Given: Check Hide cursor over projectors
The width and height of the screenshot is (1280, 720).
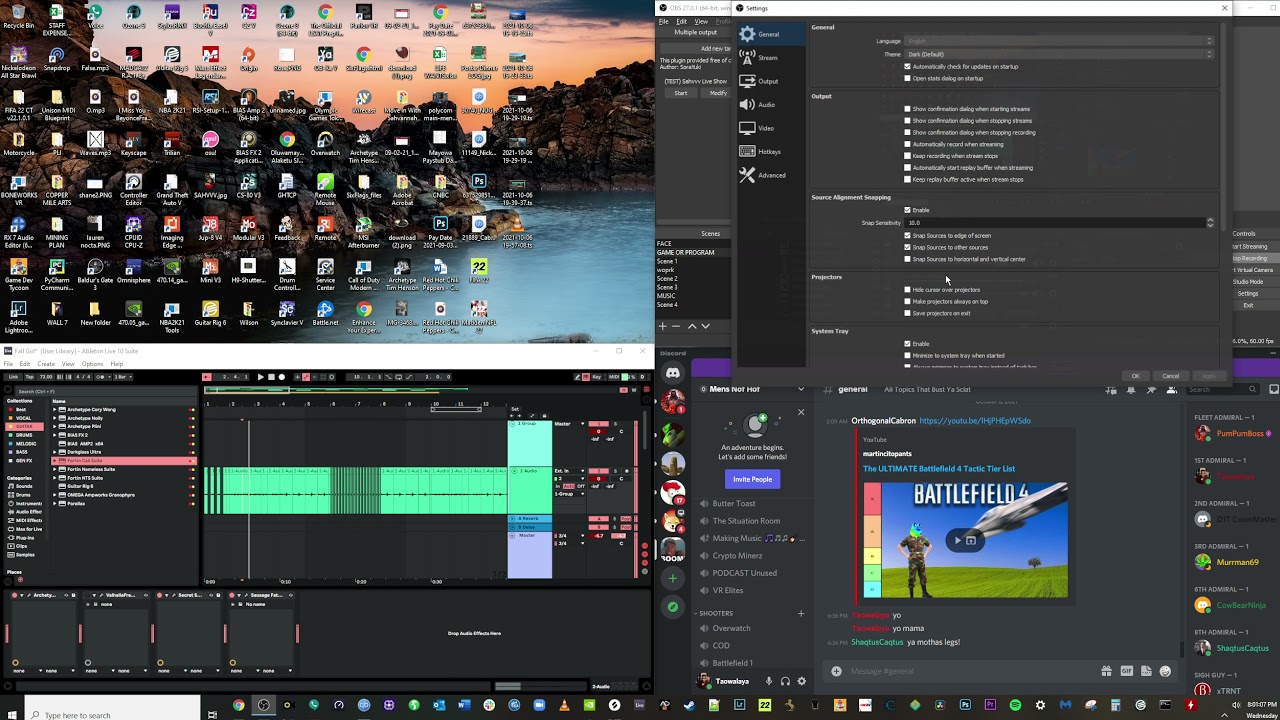Looking at the screenshot, I should point(908,290).
